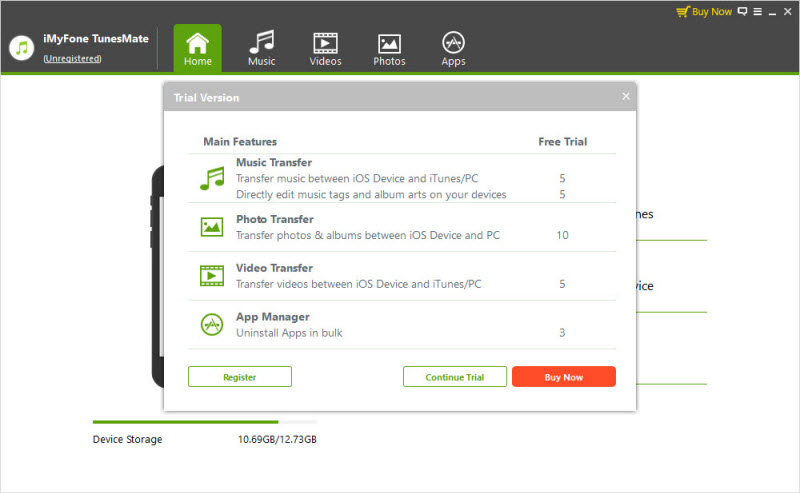This screenshot has width=800, height=493.
Task: Open the Home tab
Action: point(197,48)
